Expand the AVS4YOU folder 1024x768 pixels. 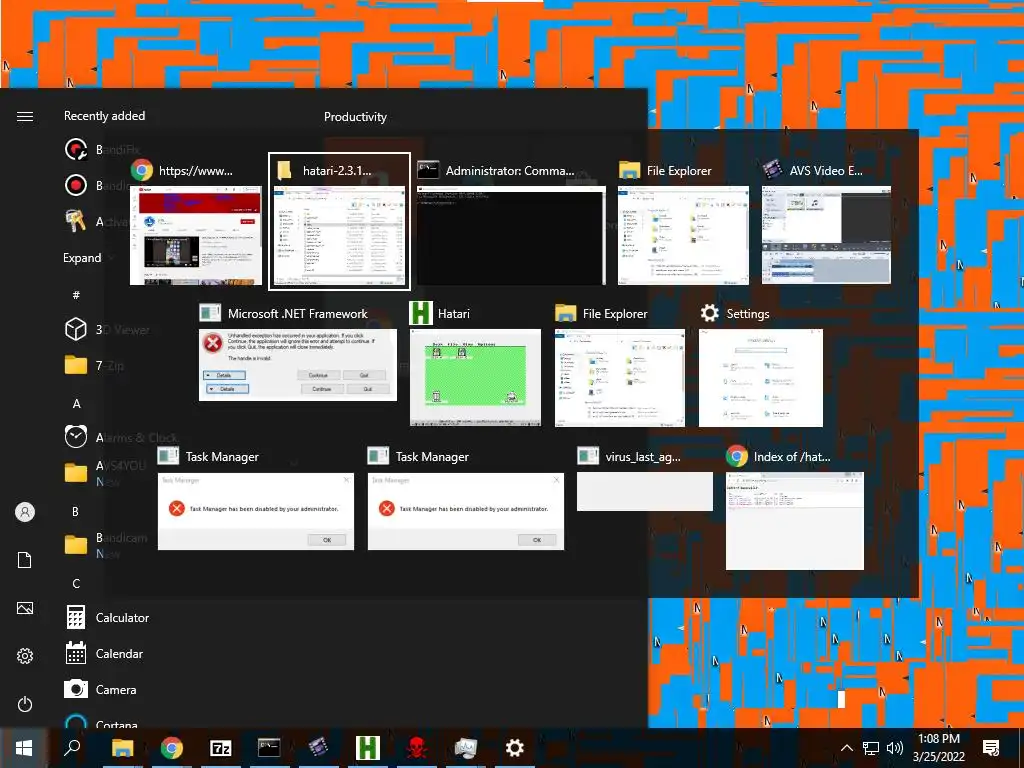(76, 473)
